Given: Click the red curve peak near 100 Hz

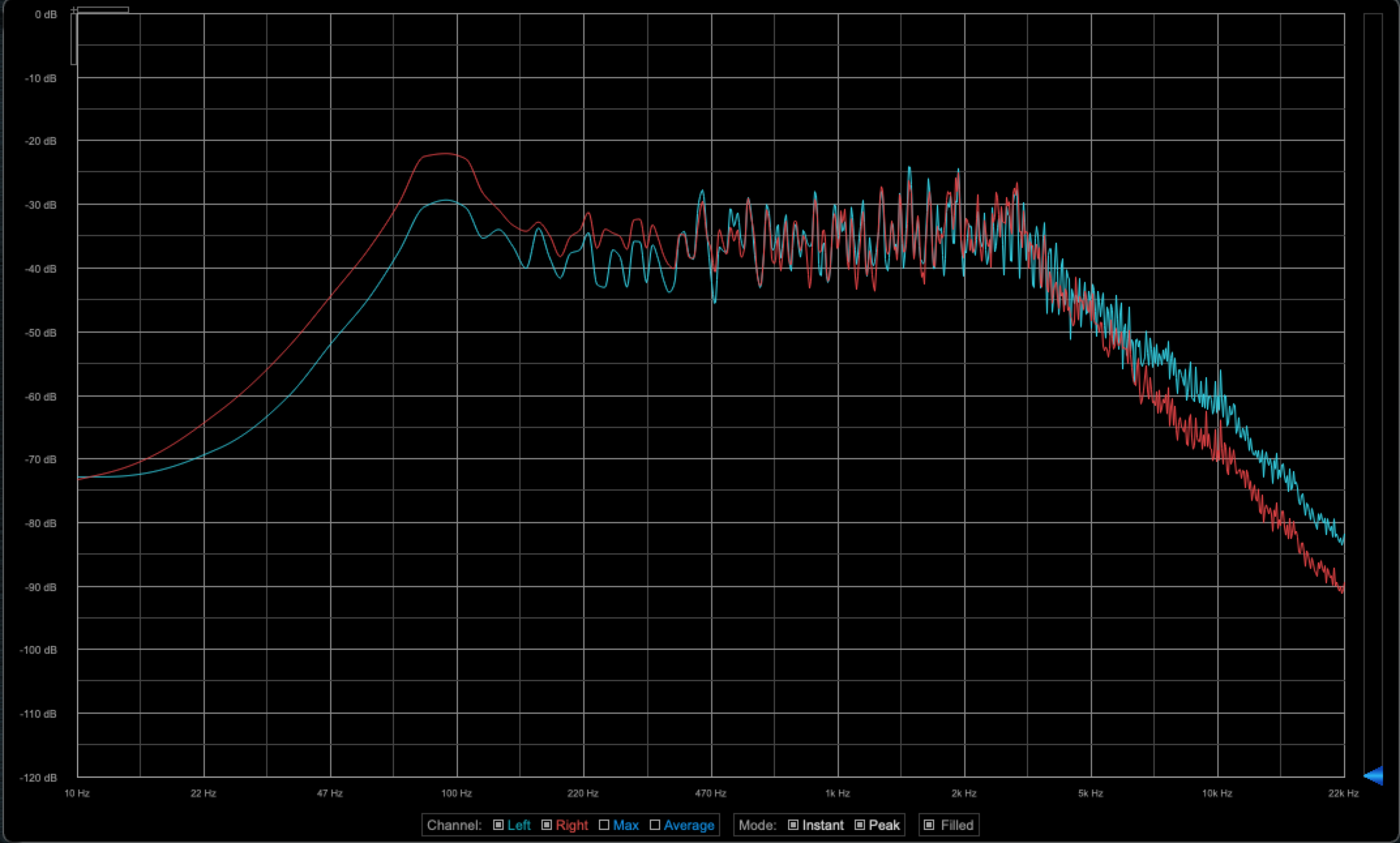Looking at the screenshot, I should 446,154.
